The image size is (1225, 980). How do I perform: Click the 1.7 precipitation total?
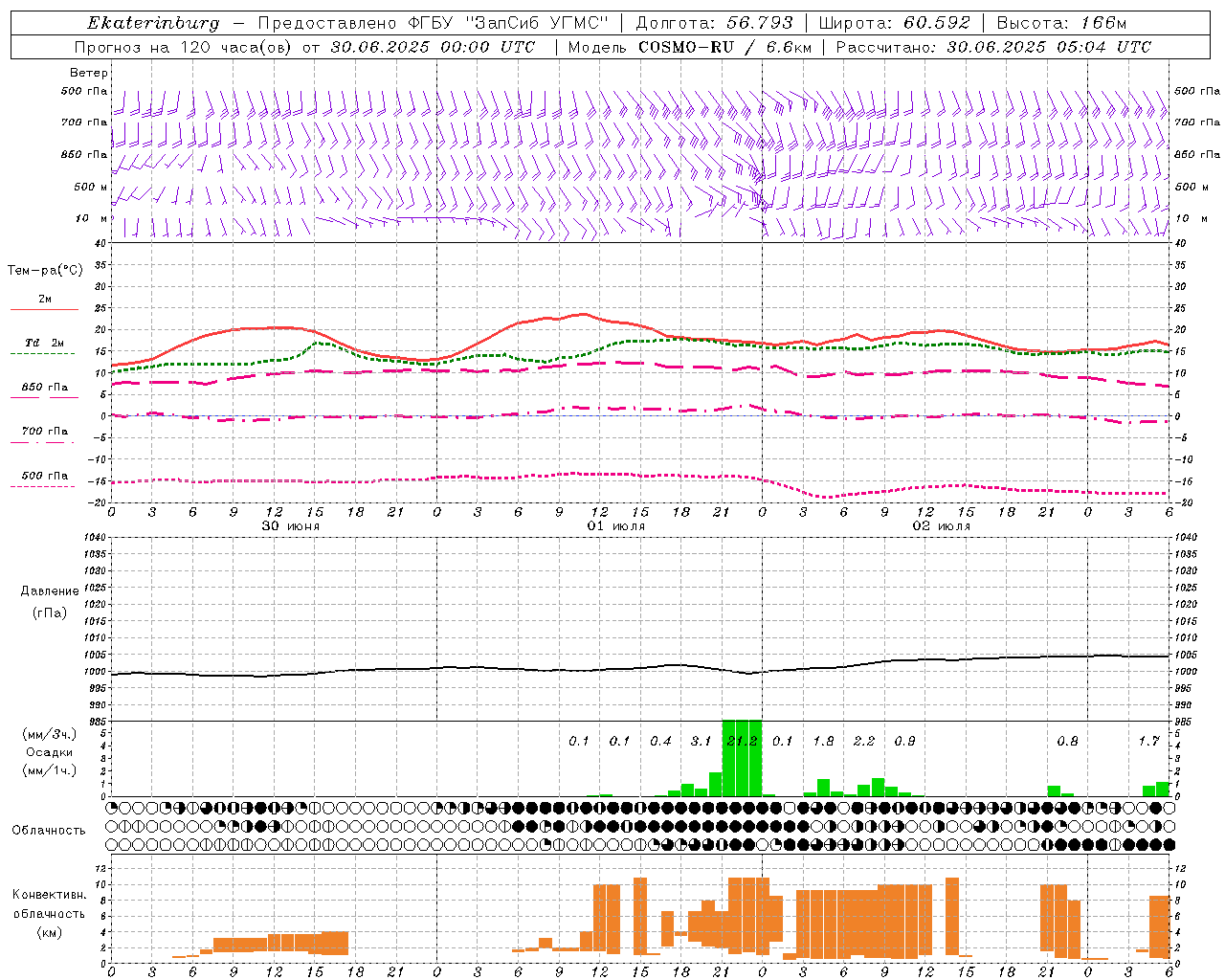pos(1148,742)
